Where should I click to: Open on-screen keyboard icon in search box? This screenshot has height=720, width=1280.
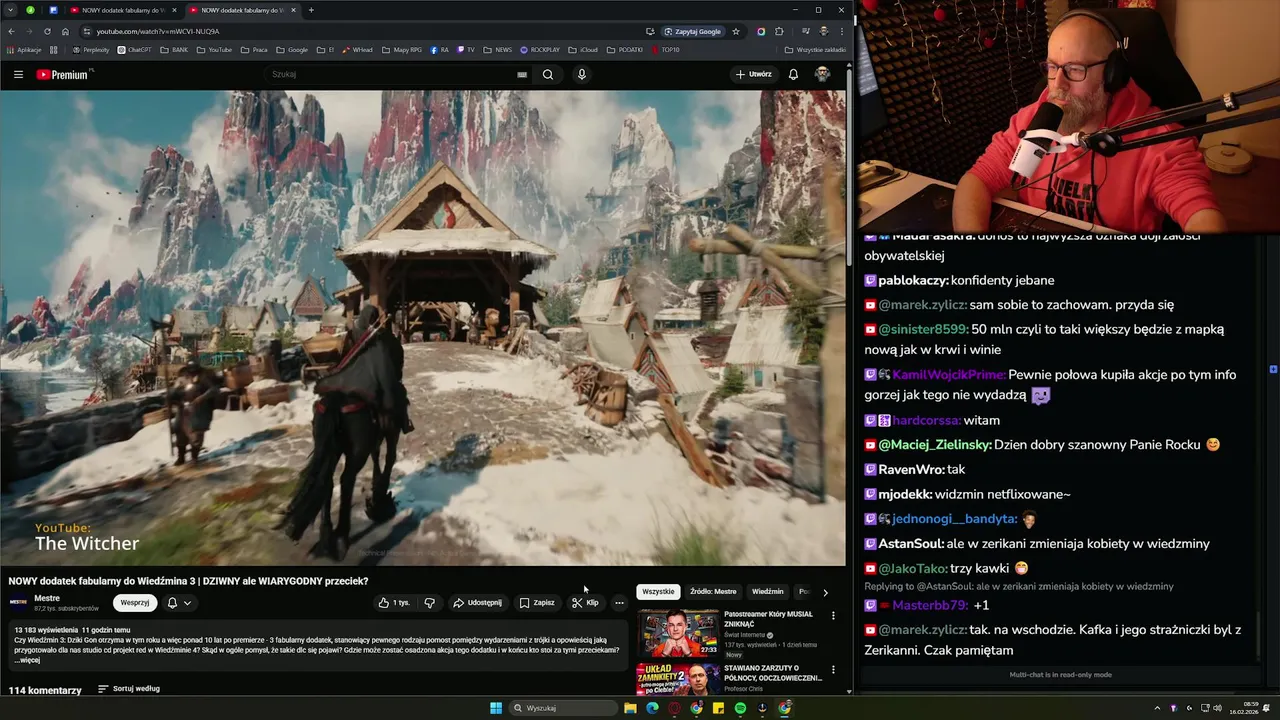click(x=522, y=74)
